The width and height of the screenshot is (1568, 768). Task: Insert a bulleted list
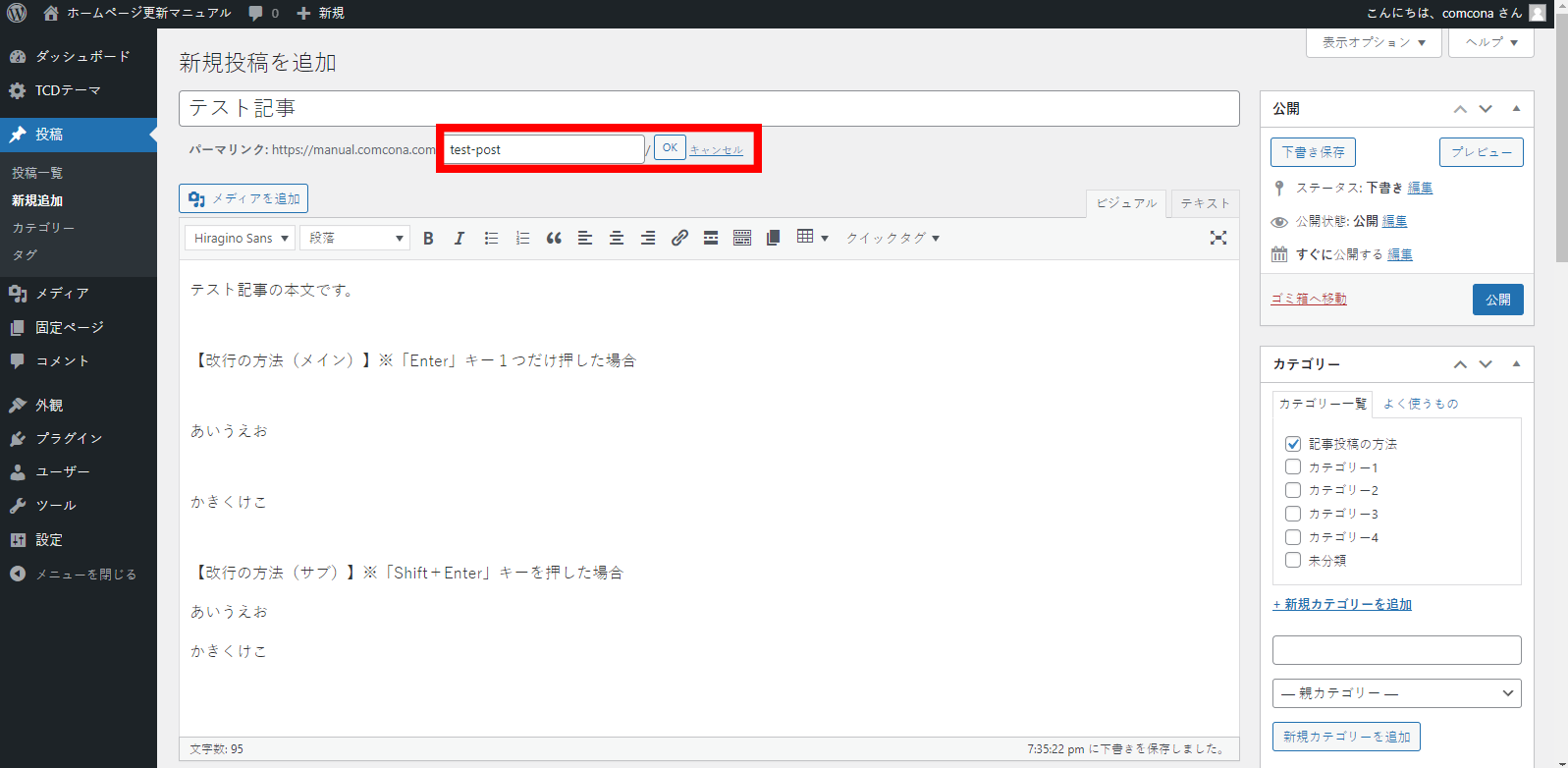click(x=491, y=239)
